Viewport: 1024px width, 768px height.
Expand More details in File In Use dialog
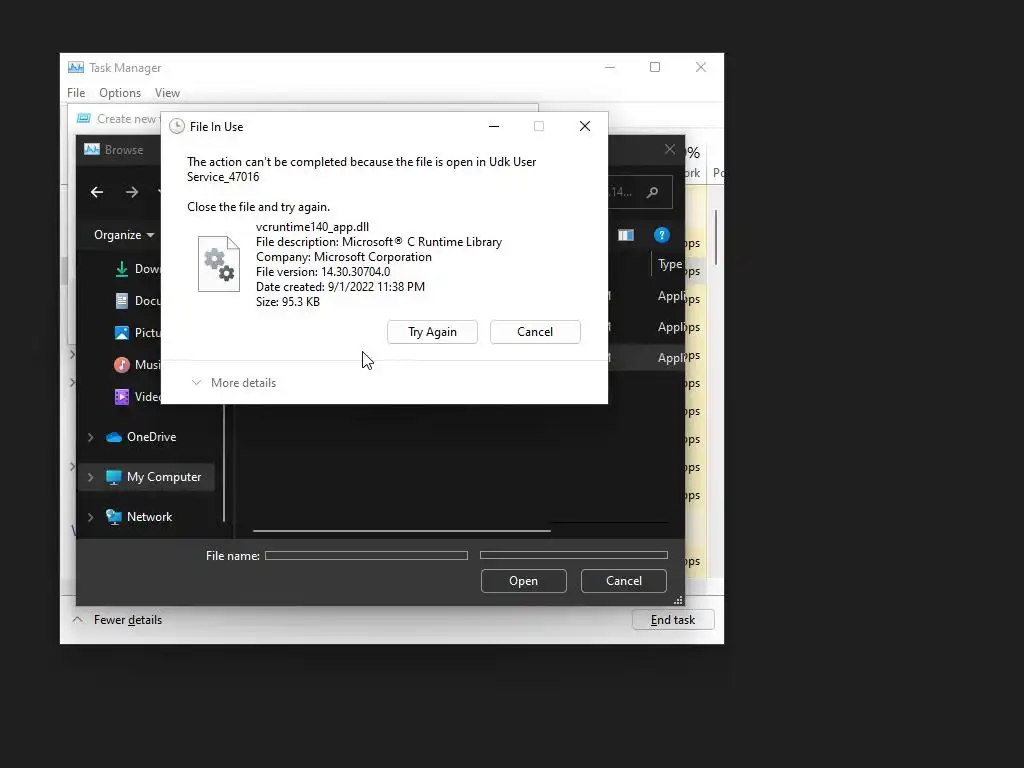coord(234,383)
